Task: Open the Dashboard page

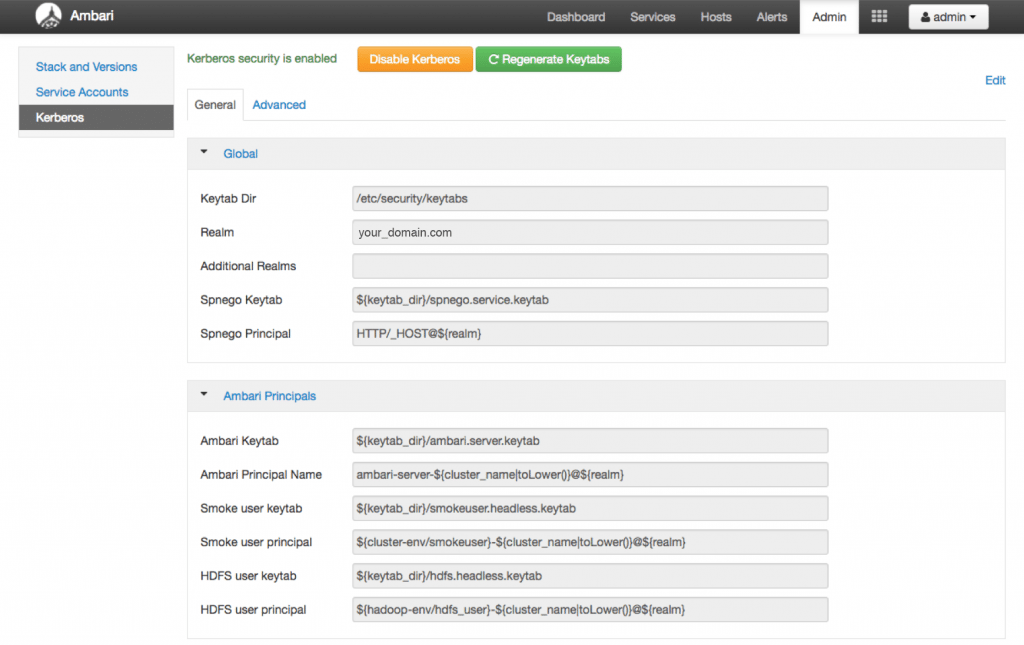Action: click(x=576, y=16)
